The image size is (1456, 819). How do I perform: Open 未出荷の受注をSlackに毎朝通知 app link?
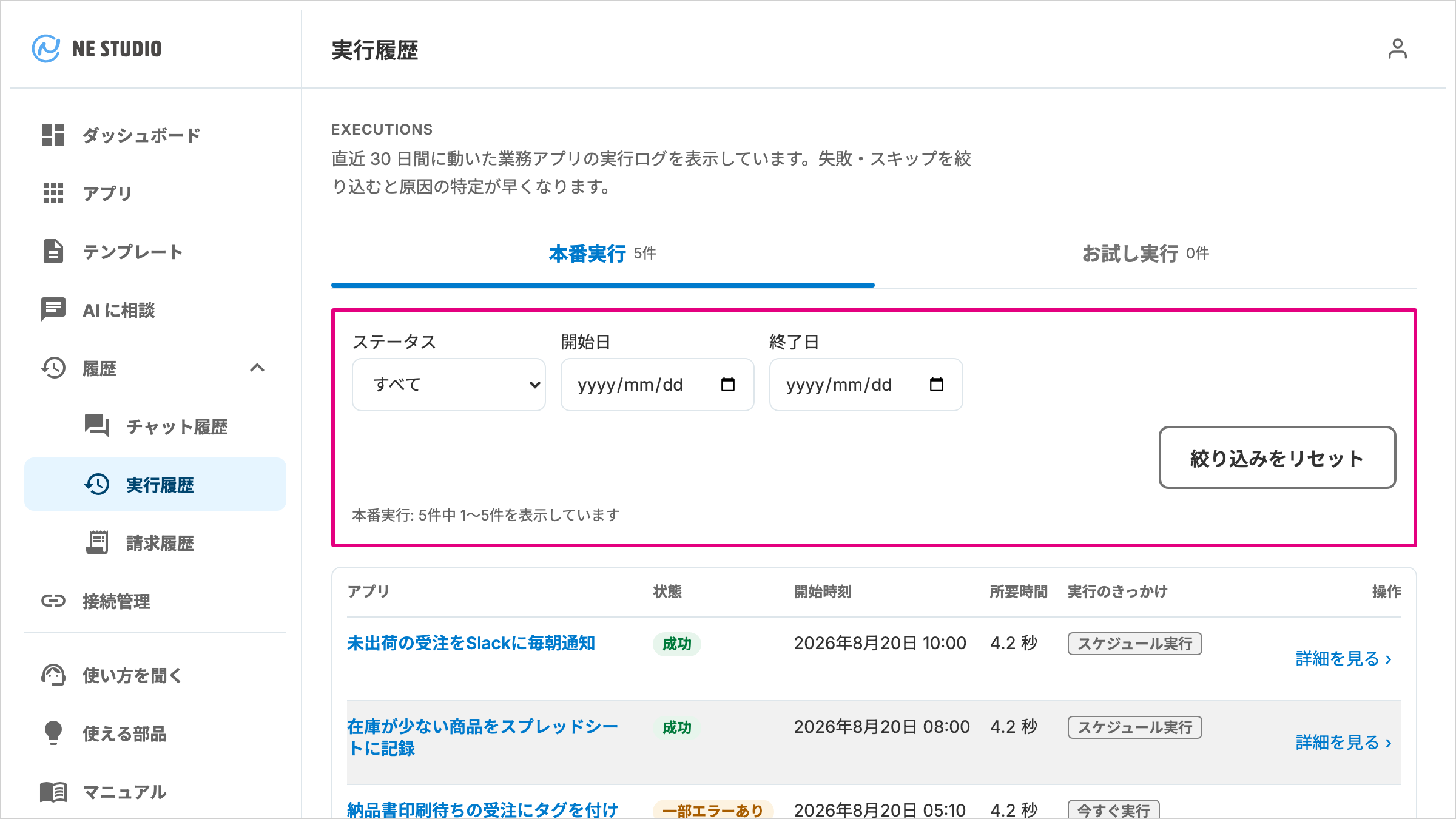click(x=471, y=643)
